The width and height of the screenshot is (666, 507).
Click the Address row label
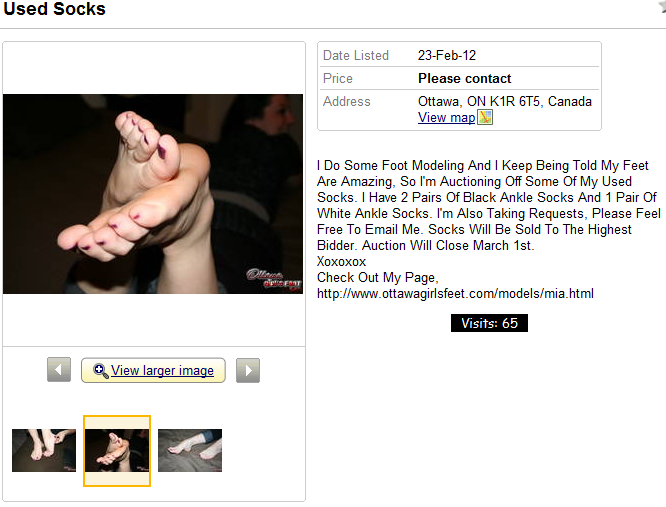coord(347,101)
